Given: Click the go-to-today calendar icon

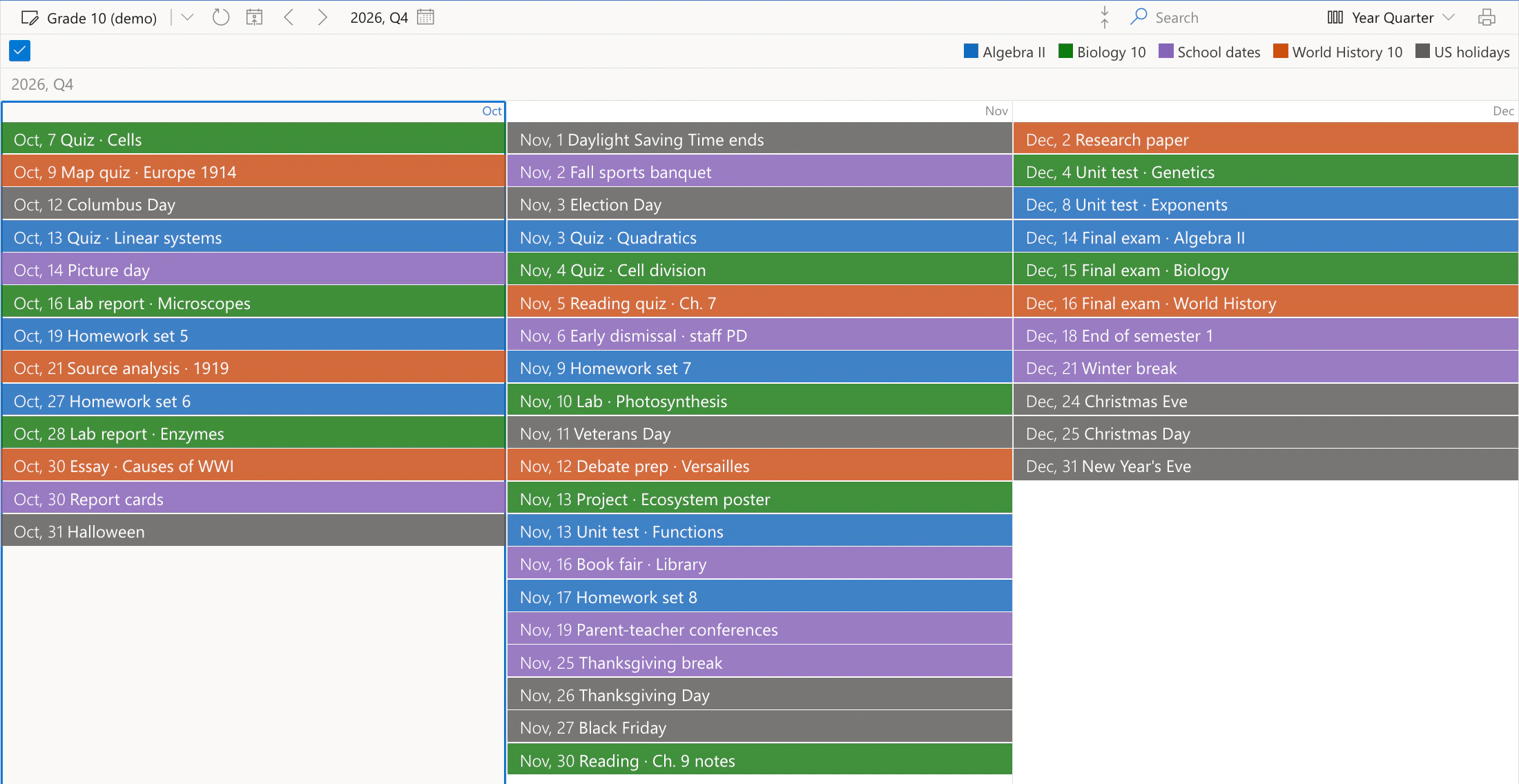Looking at the screenshot, I should [x=255, y=18].
